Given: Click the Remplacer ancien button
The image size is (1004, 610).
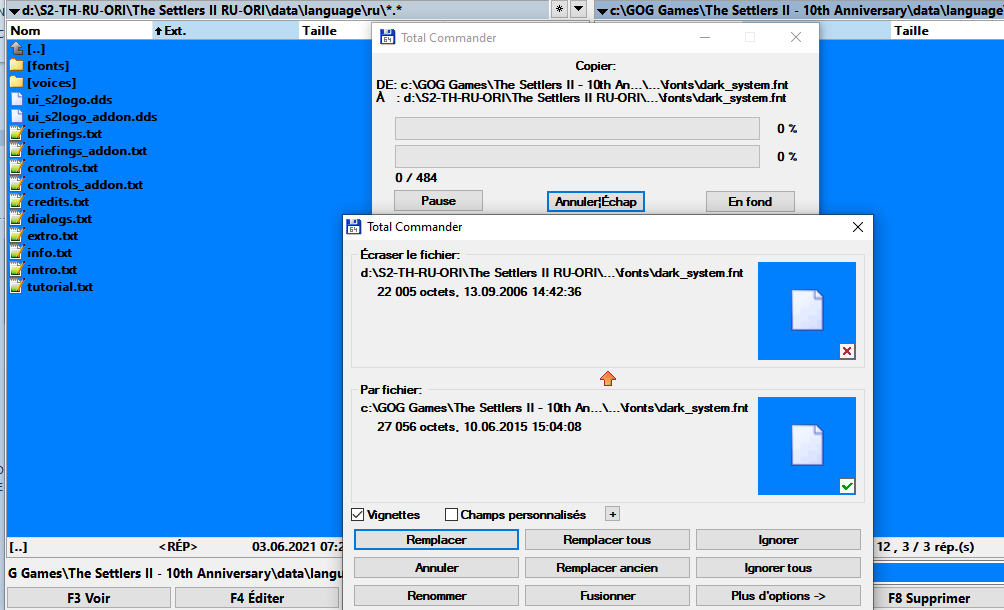Looking at the screenshot, I should point(607,568).
